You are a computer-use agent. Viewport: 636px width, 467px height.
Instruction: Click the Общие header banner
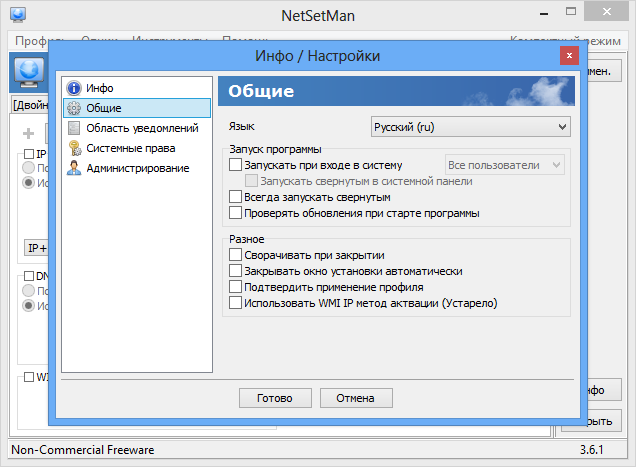click(396, 91)
